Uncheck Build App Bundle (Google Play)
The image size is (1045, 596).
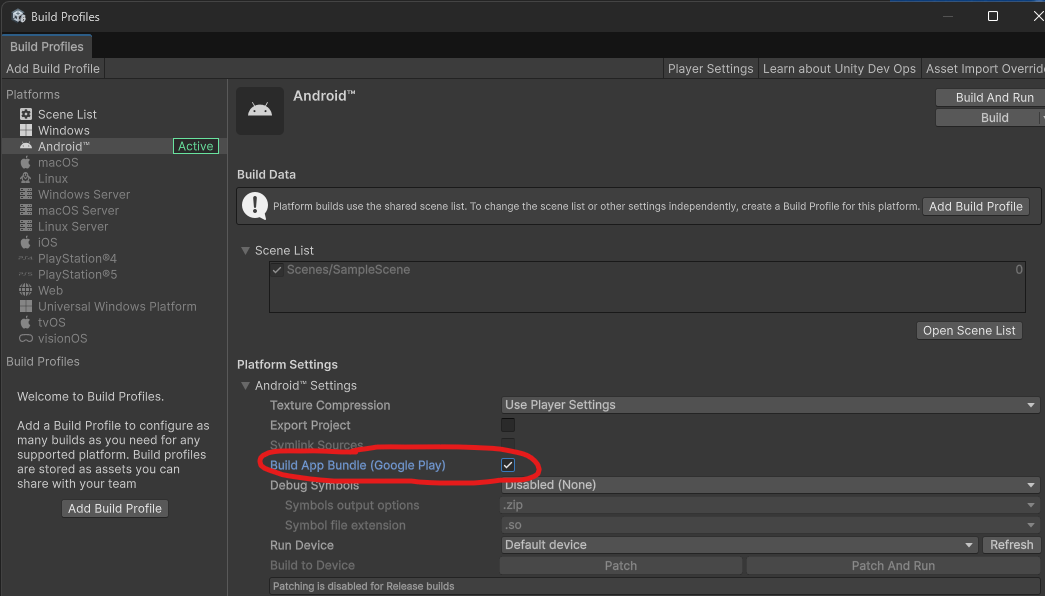pyautogui.click(x=508, y=465)
